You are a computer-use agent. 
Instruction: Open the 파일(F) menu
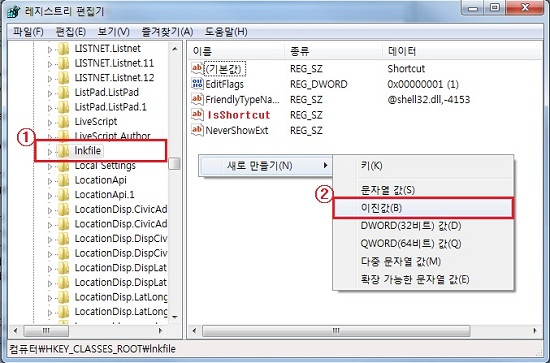[28, 32]
